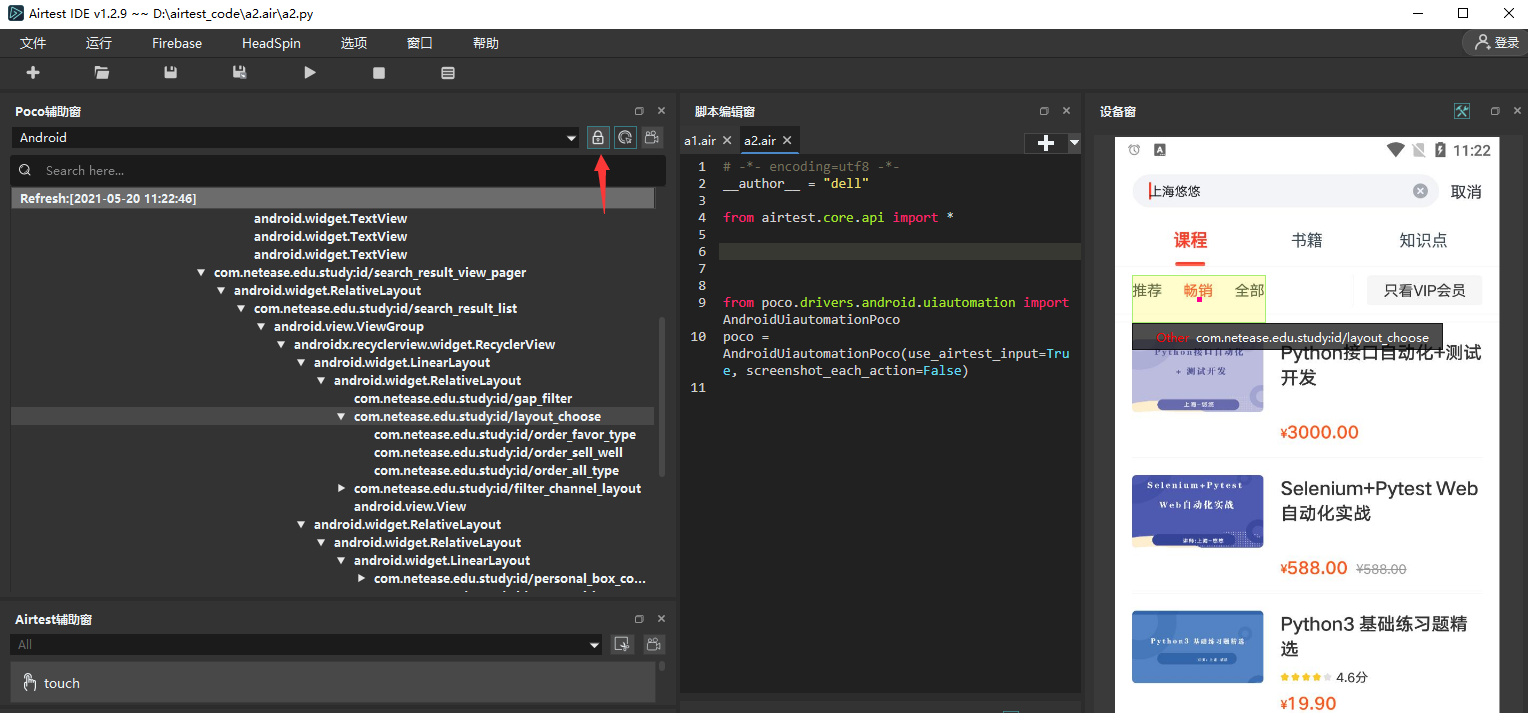Collapse search_result_list tree node
This screenshot has width=1528, height=713.
pos(242,309)
